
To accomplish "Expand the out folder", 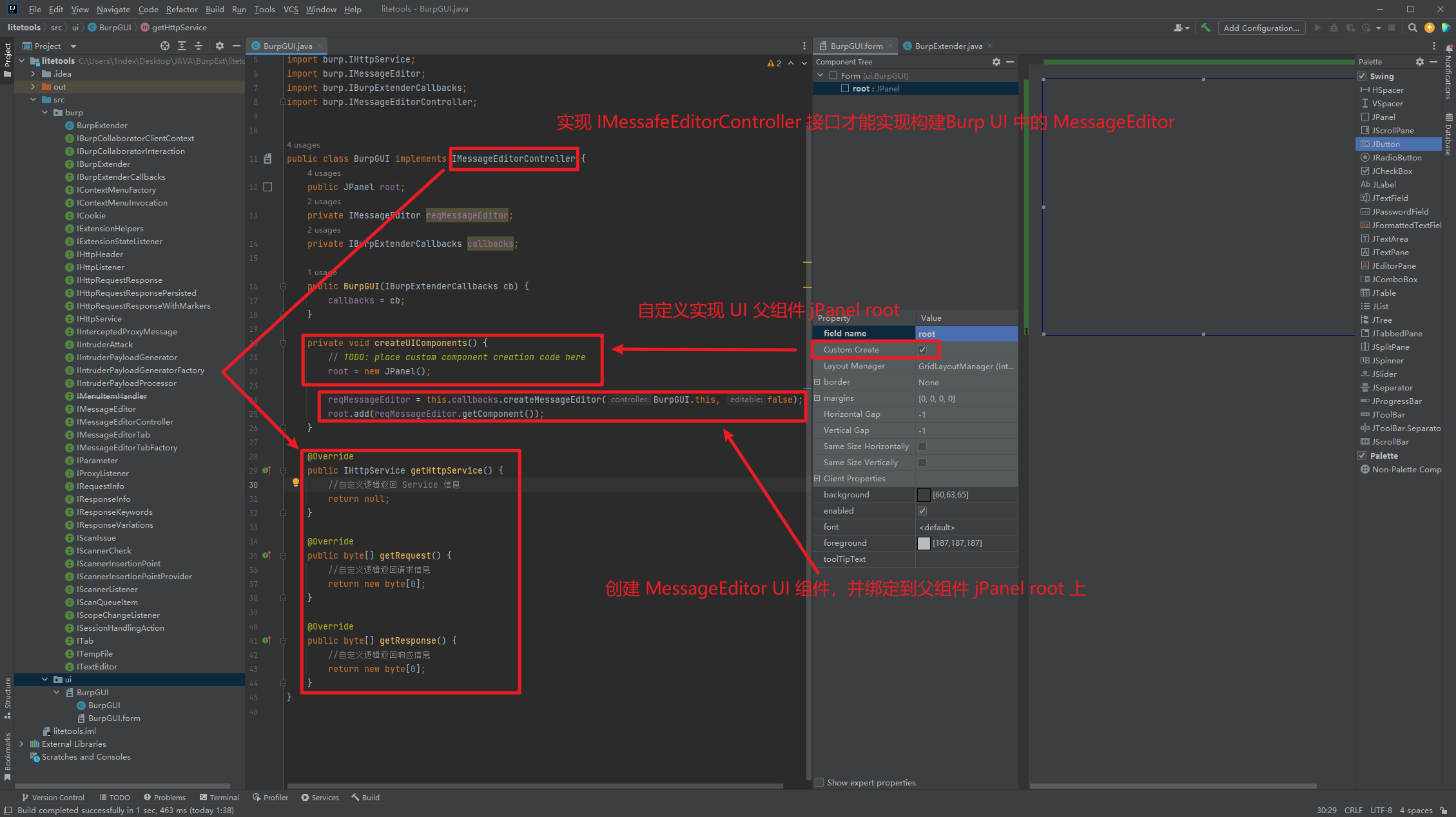I will [34, 86].
